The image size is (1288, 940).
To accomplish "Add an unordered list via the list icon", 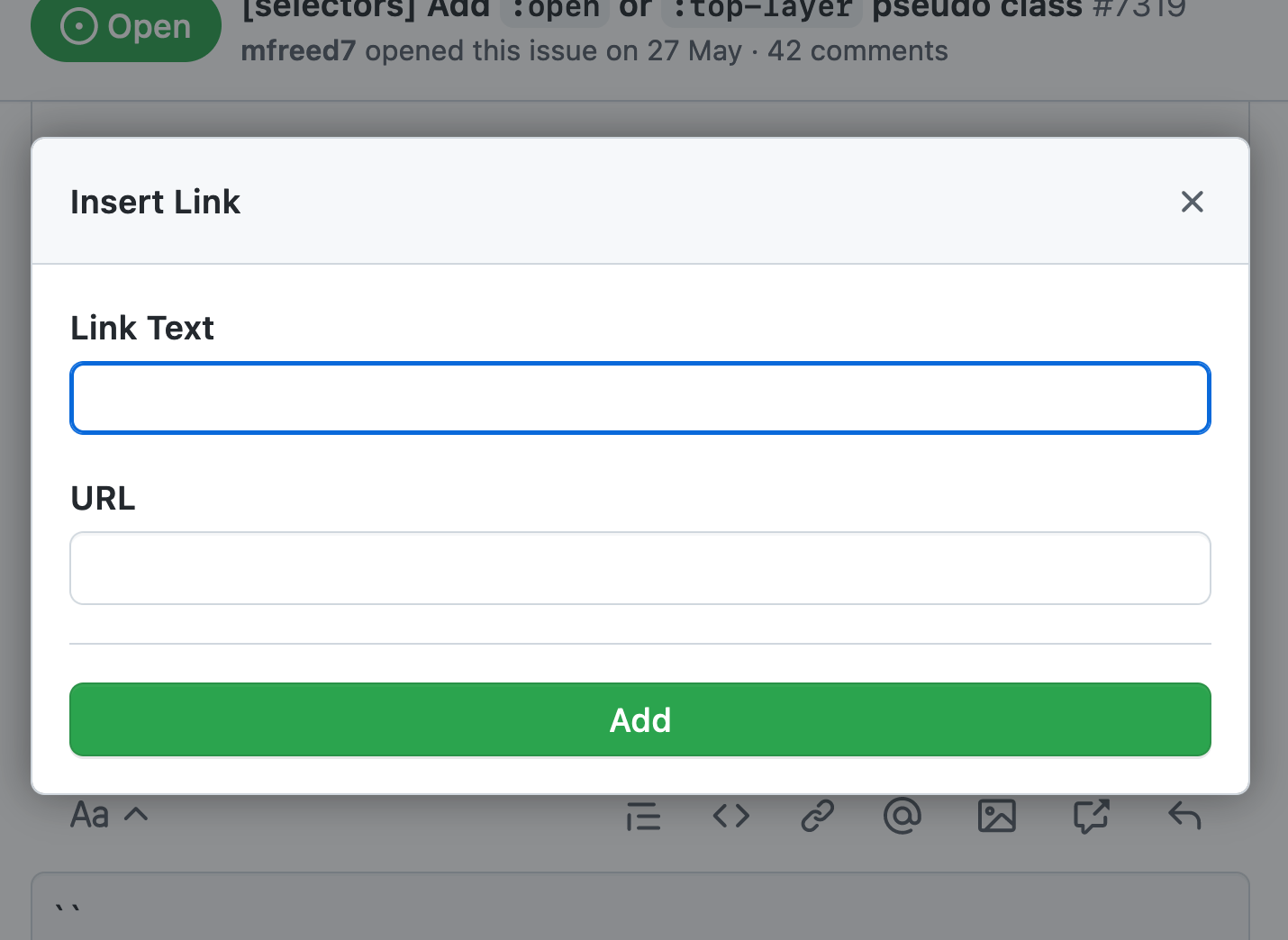I will 643,816.
